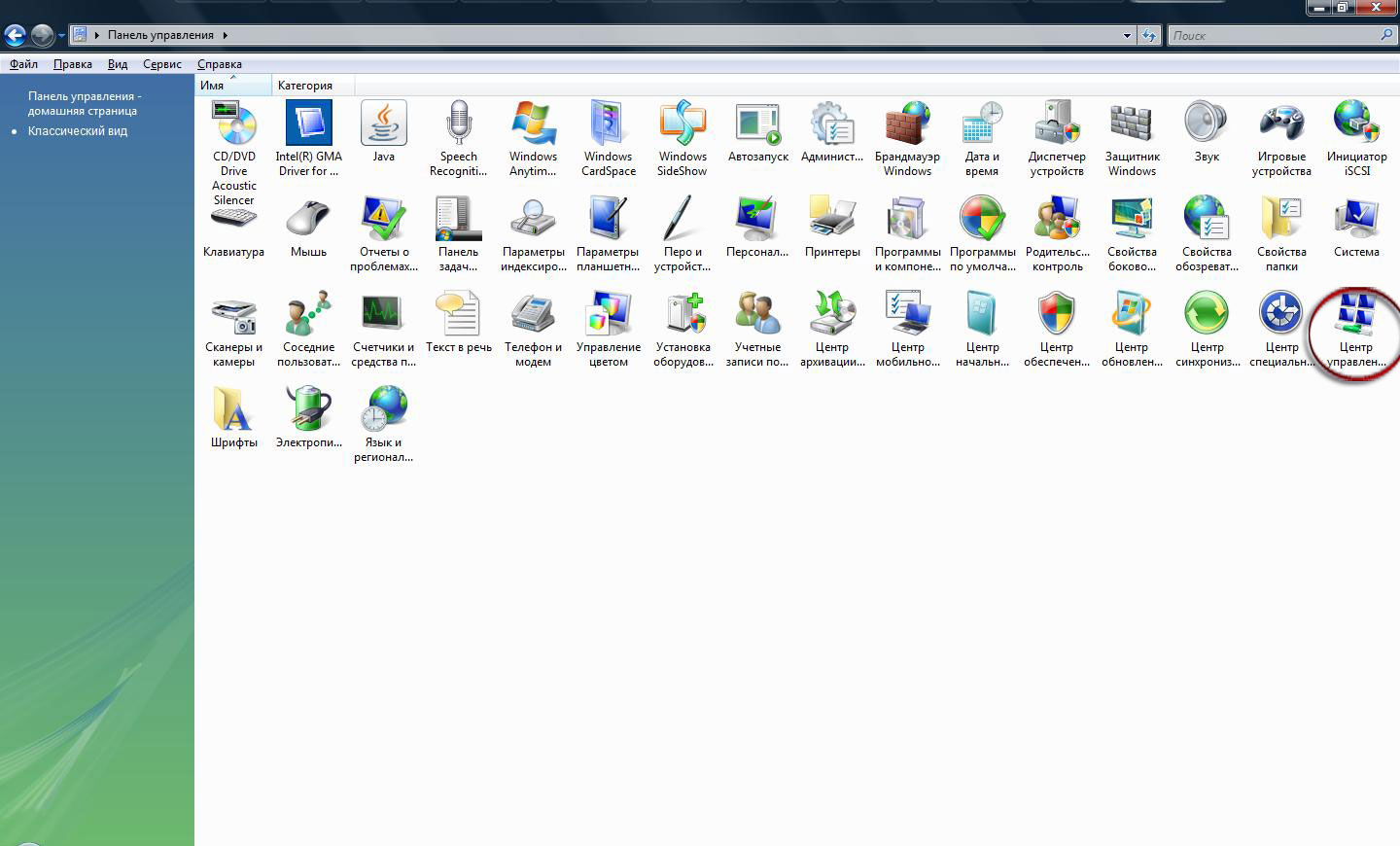Open Персонализация icon
The image size is (1400, 846).
tap(758, 218)
